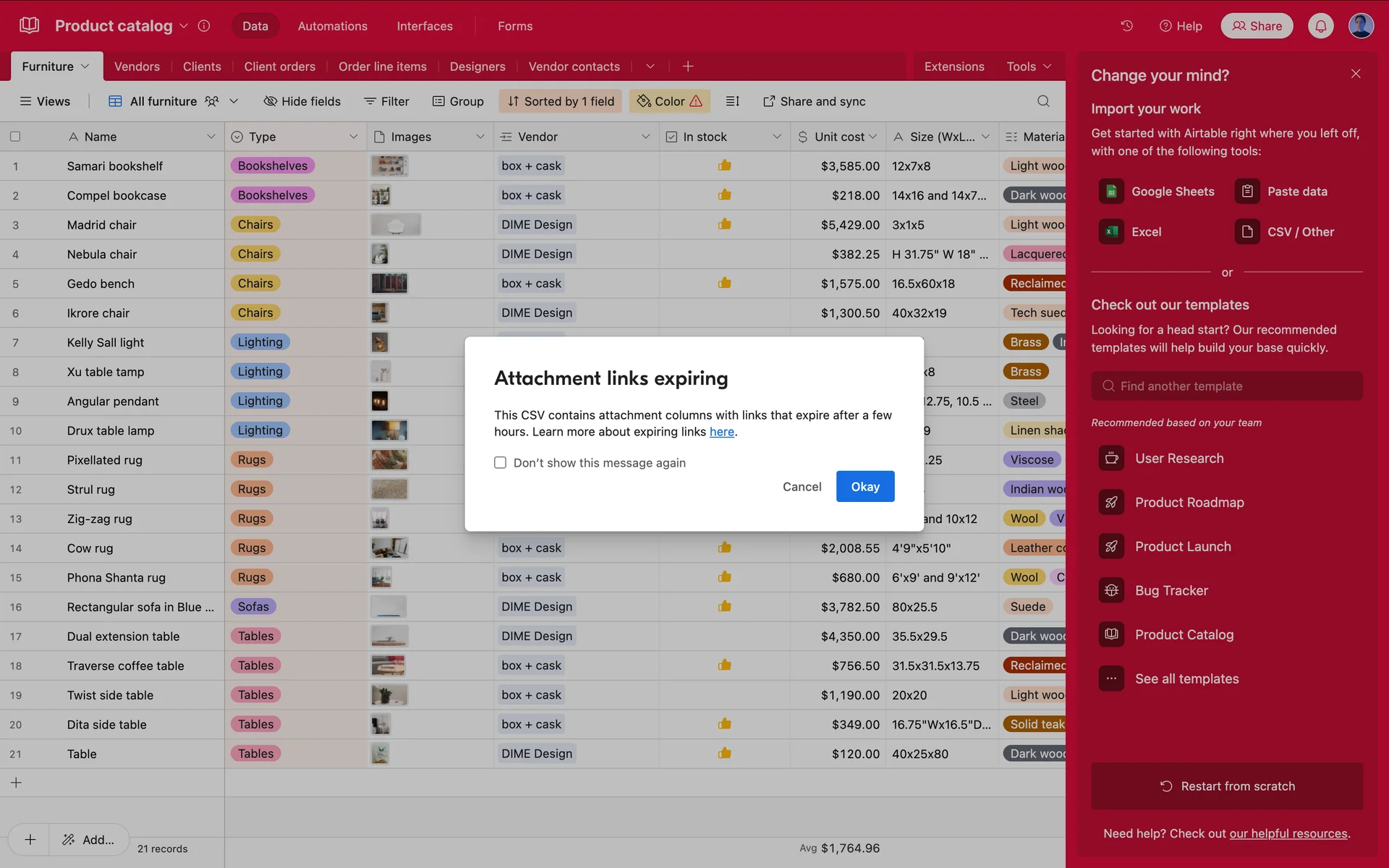1389x868 pixels.
Task: Click the notifications bell icon
Action: tap(1320, 26)
